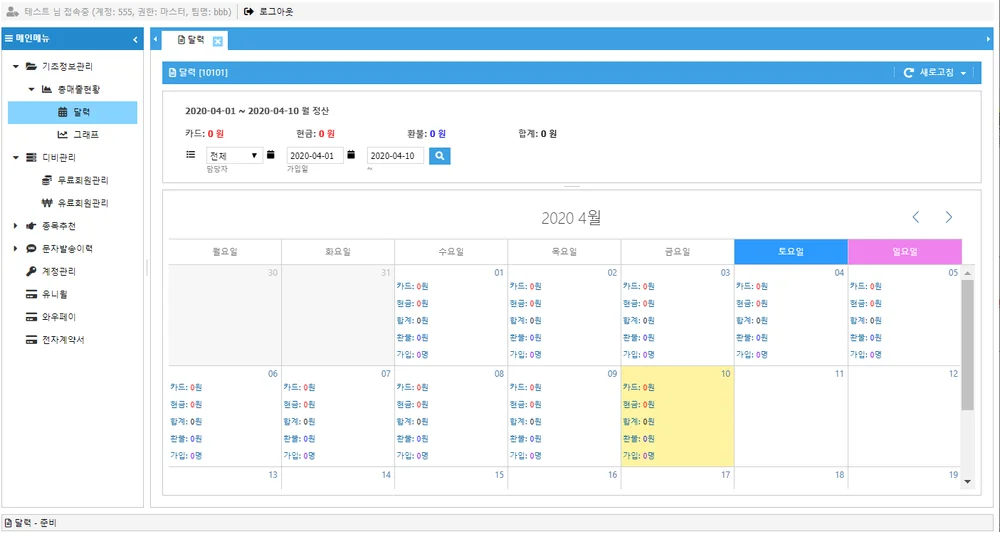
Task: Click the calendar vertical scrollbar thumb
Action: click(967, 344)
